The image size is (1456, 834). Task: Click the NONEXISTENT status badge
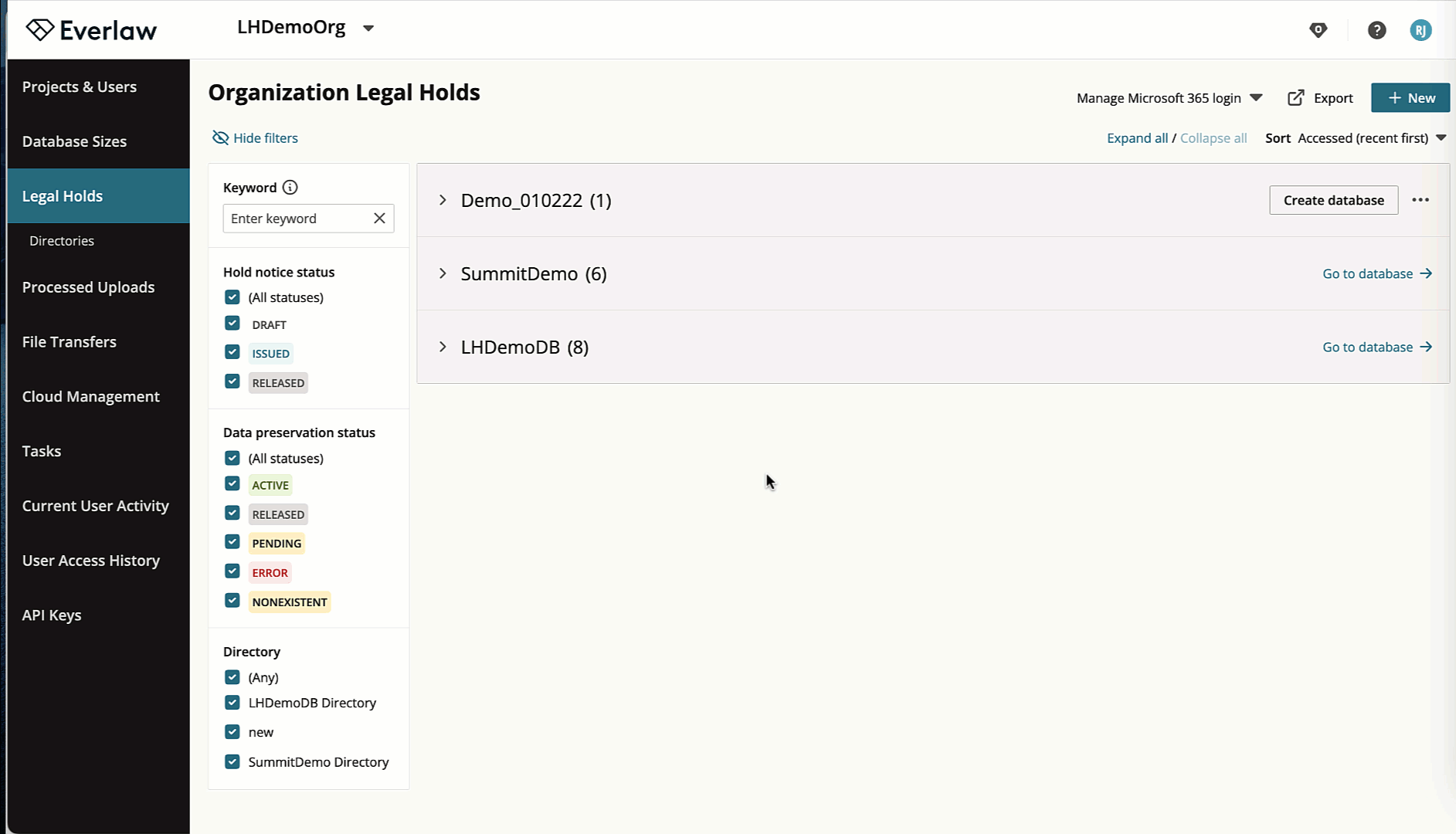tap(290, 602)
